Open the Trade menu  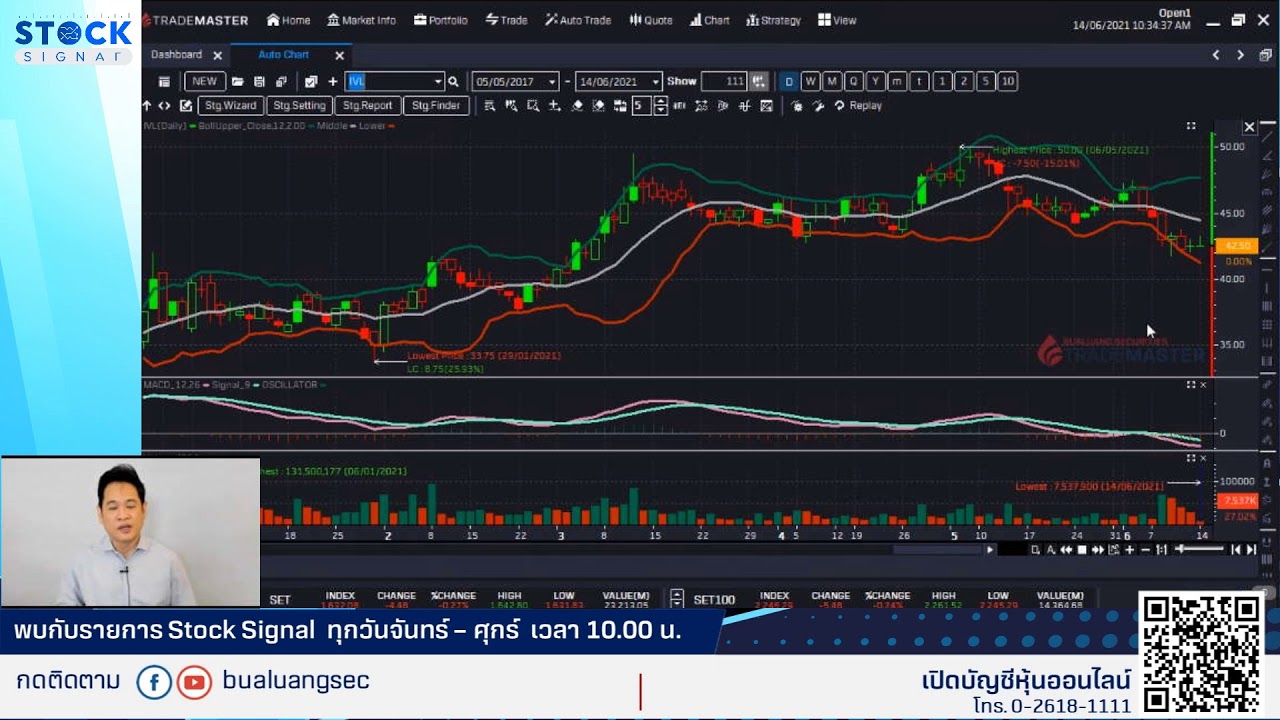506,20
